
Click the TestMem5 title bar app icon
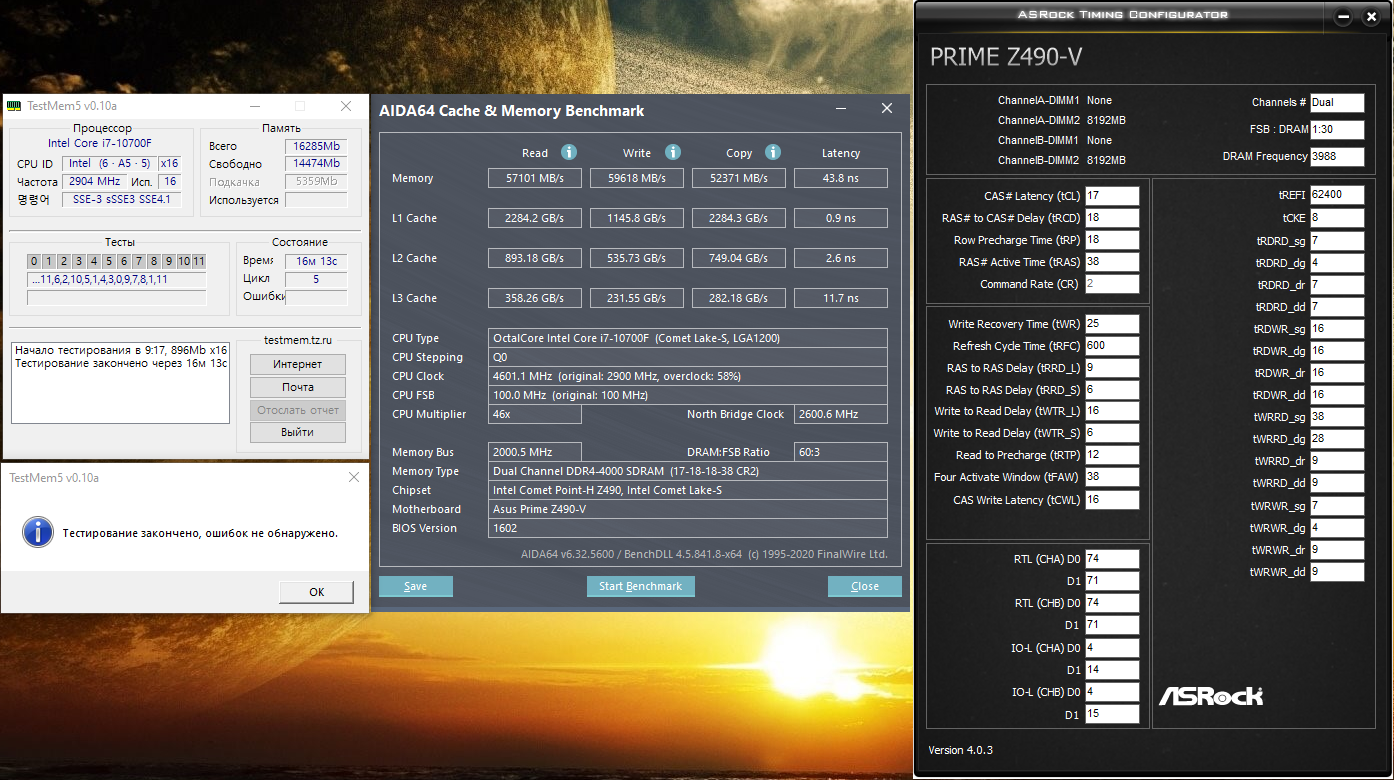coord(14,106)
